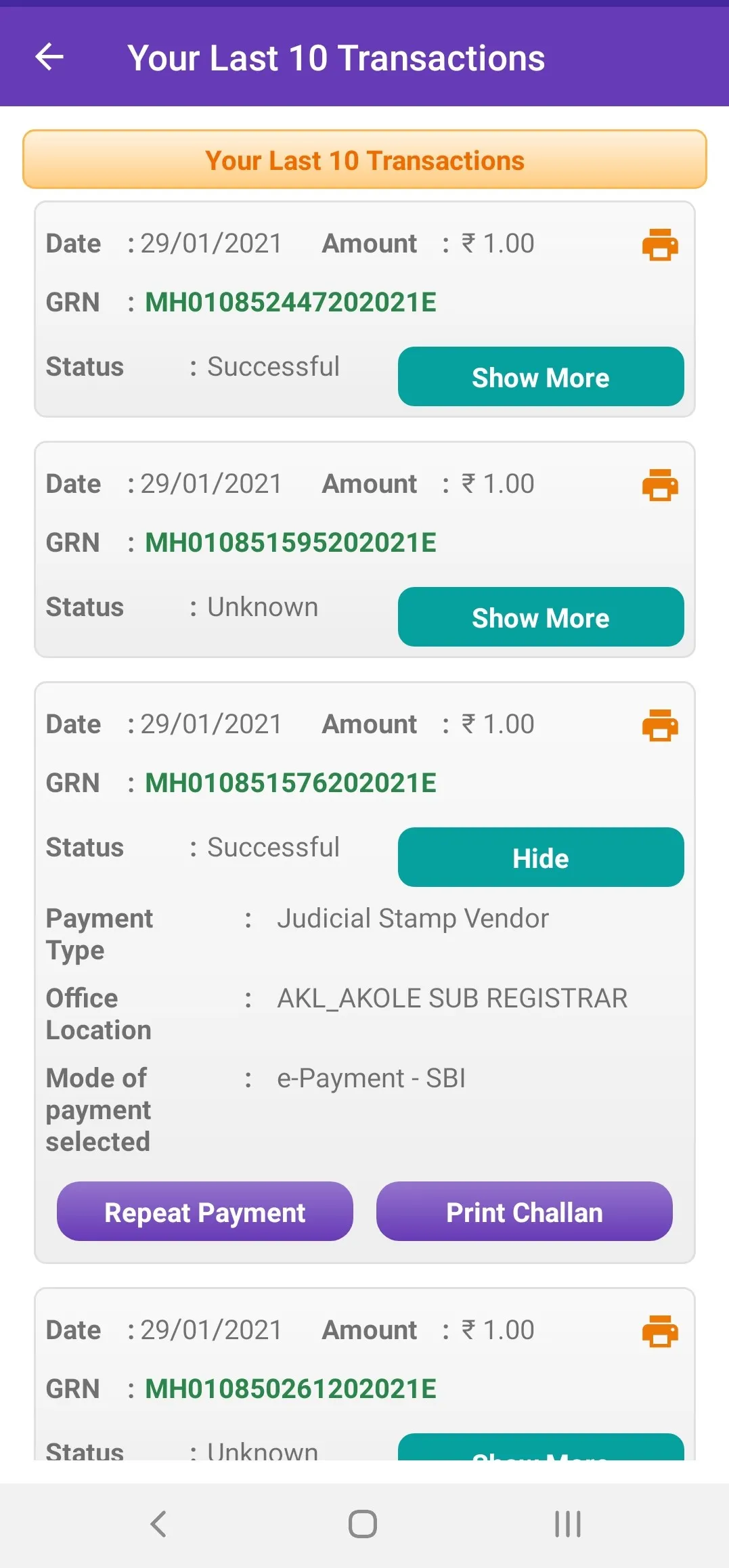This screenshot has height=1568, width=729.
Task: Tap the back arrow in header
Action: pyautogui.click(x=49, y=57)
